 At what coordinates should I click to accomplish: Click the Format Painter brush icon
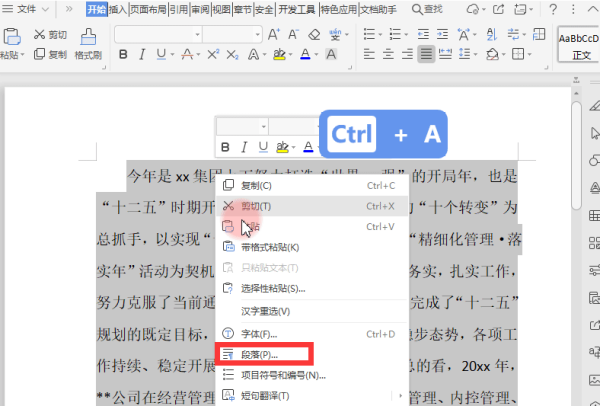coord(88,37)
